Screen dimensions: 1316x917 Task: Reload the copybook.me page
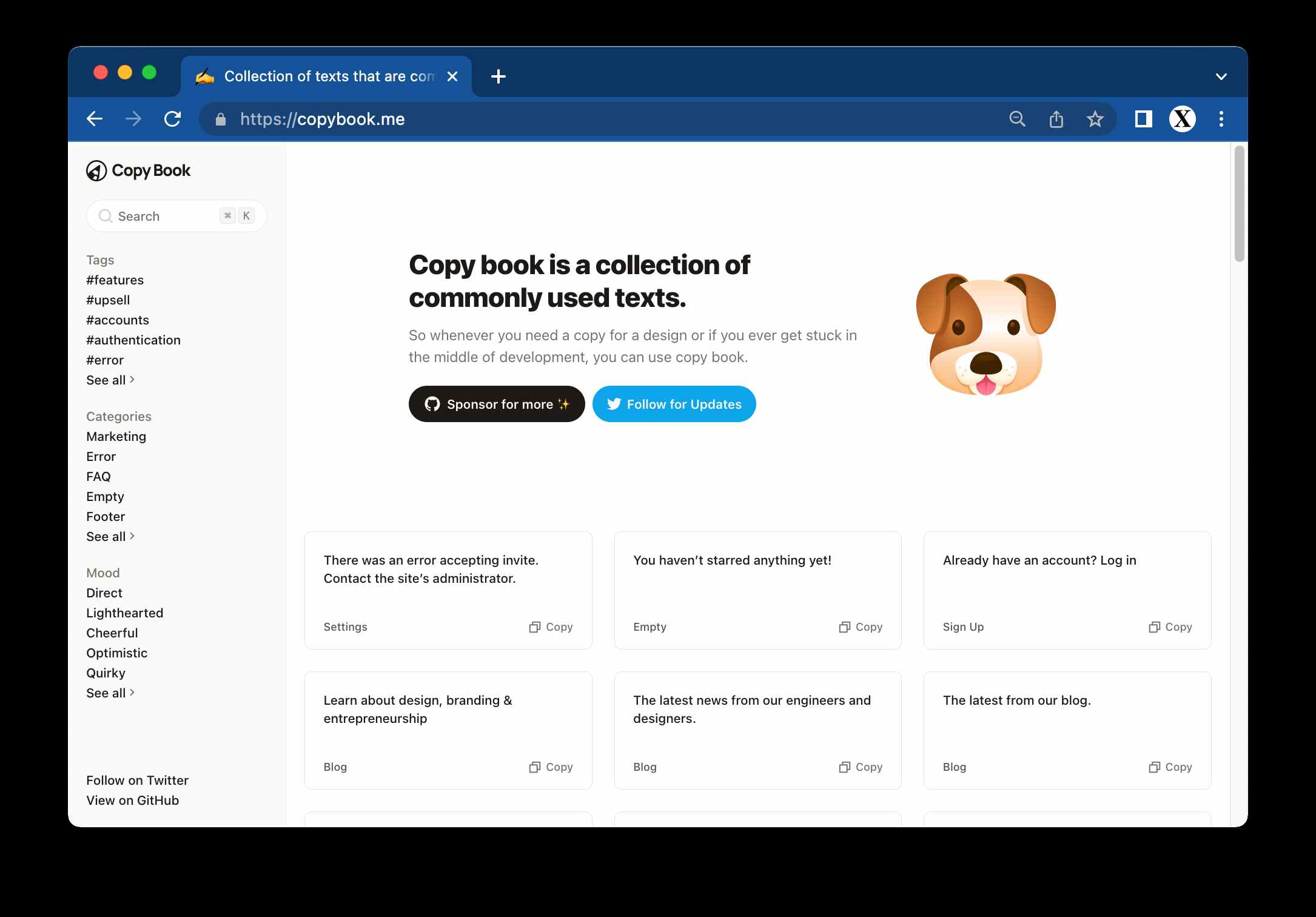(x=173, y=119)
